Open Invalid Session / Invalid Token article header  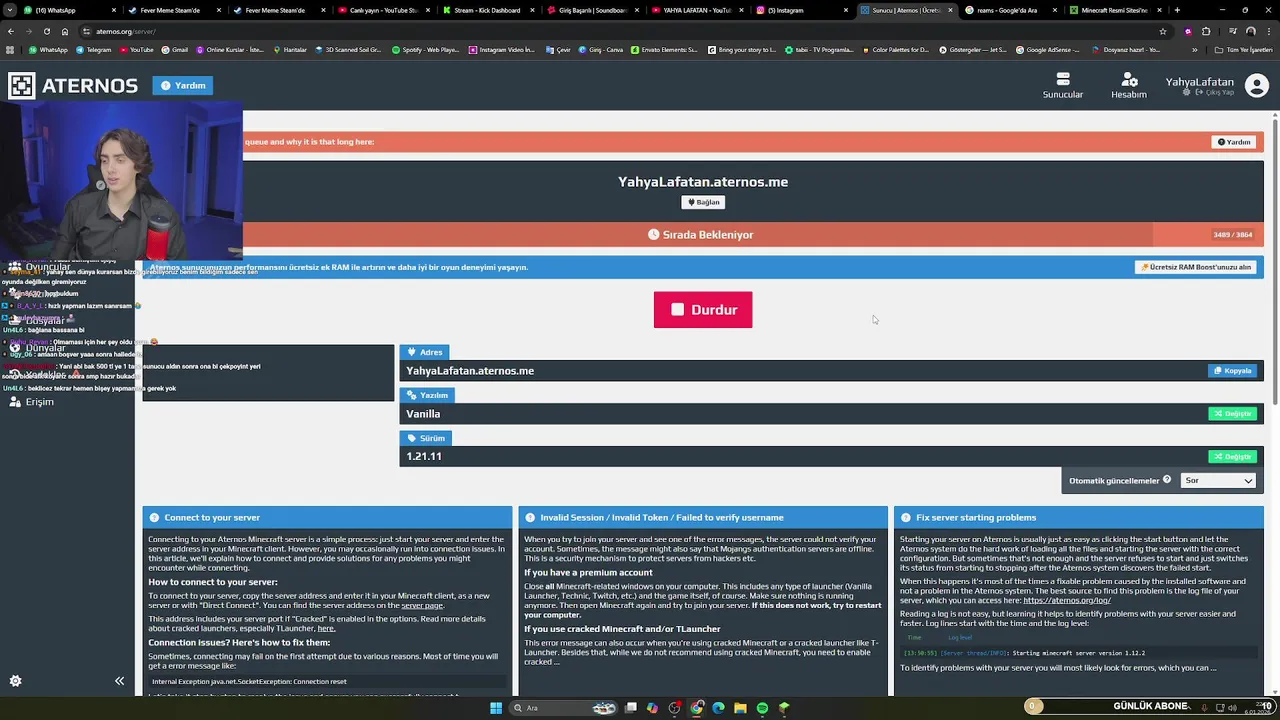703,518
